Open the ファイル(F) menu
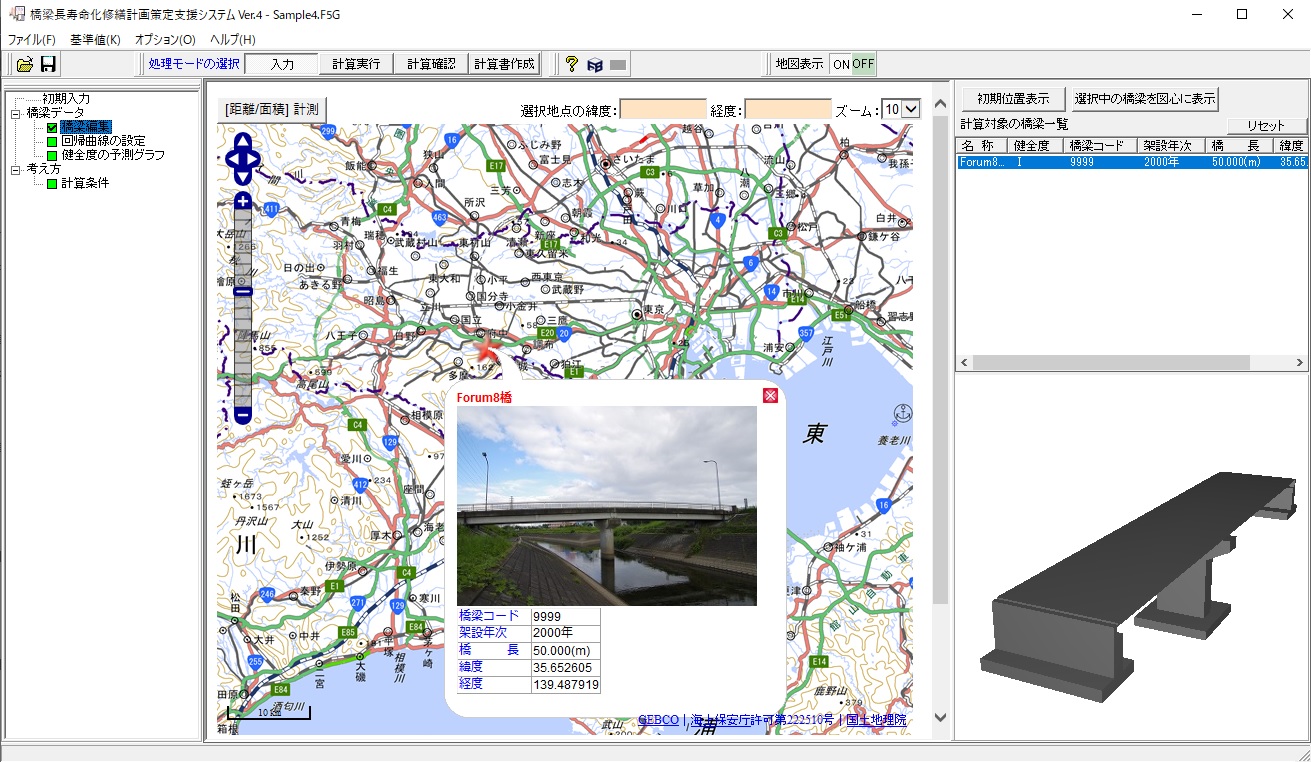 tap(32, 40)
